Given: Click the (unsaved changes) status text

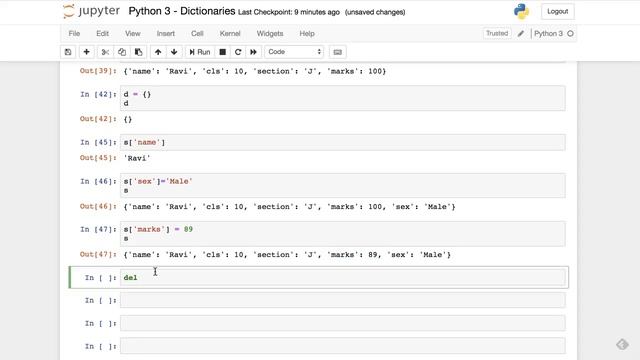Looking at the screenshot, I should click(x=375, y=12).
